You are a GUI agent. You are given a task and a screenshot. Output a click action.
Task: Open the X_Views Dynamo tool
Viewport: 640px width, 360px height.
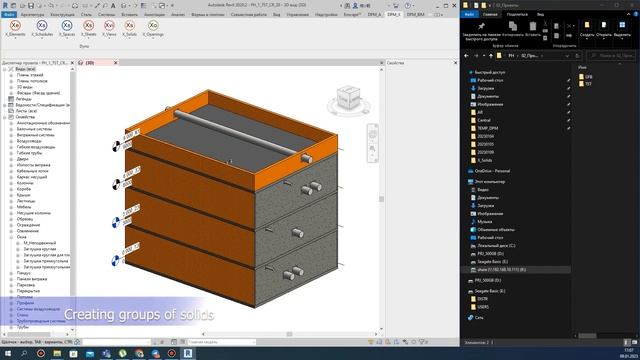(109, 28)
